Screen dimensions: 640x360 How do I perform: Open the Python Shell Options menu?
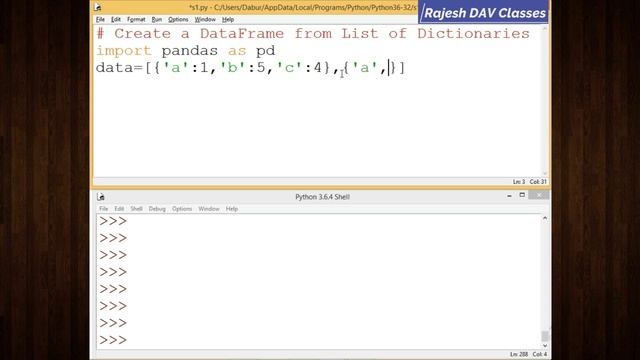pyautogui.click(x=182, y=209)
